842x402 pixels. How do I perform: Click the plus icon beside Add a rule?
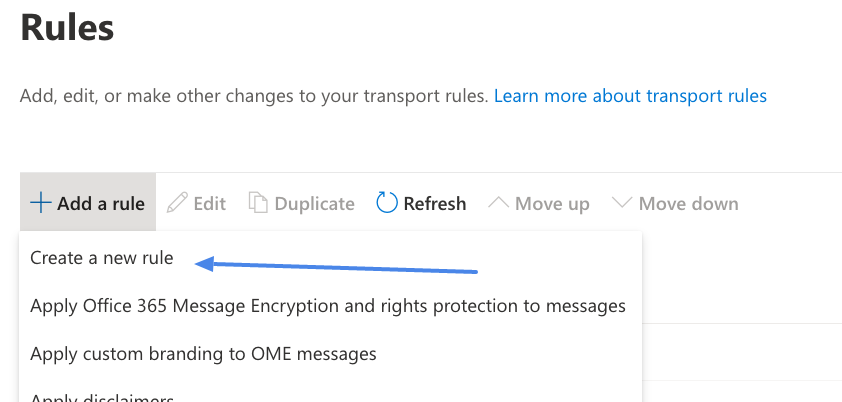[41, 203]
